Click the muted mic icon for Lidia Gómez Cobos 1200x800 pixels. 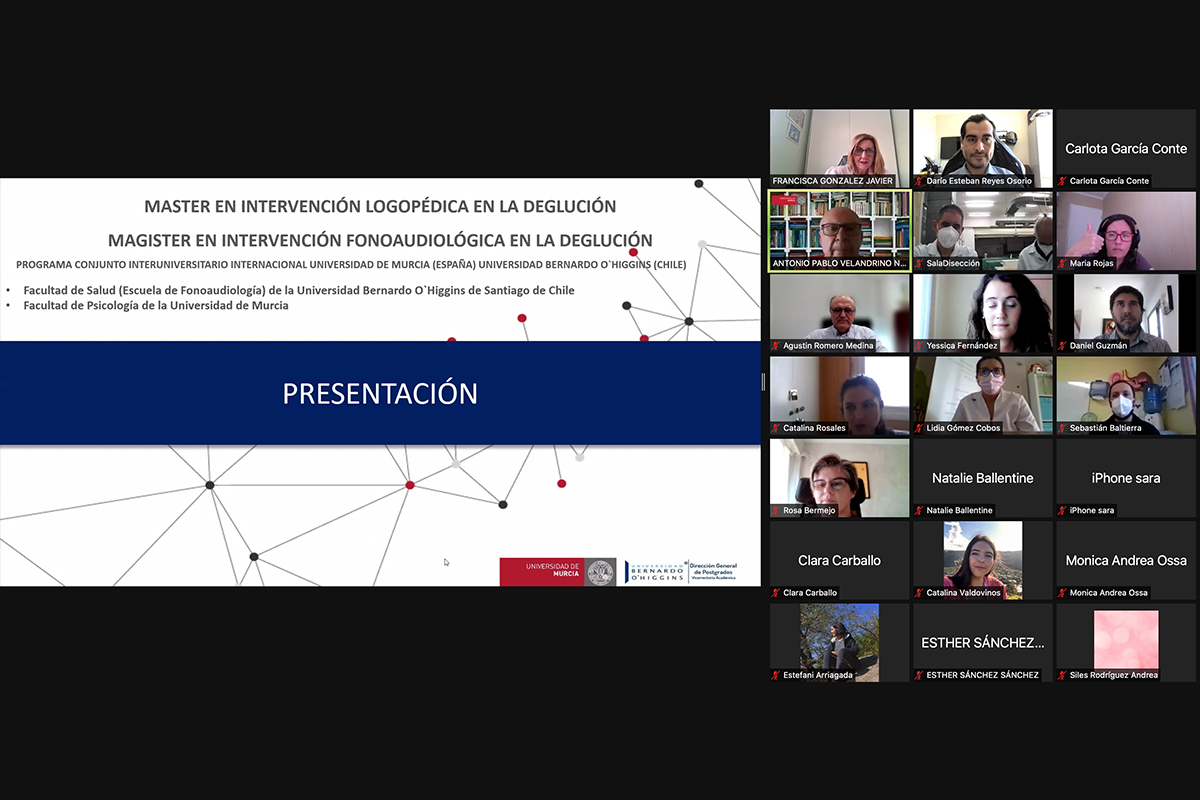pyautogui.click(x=920, y=428)
